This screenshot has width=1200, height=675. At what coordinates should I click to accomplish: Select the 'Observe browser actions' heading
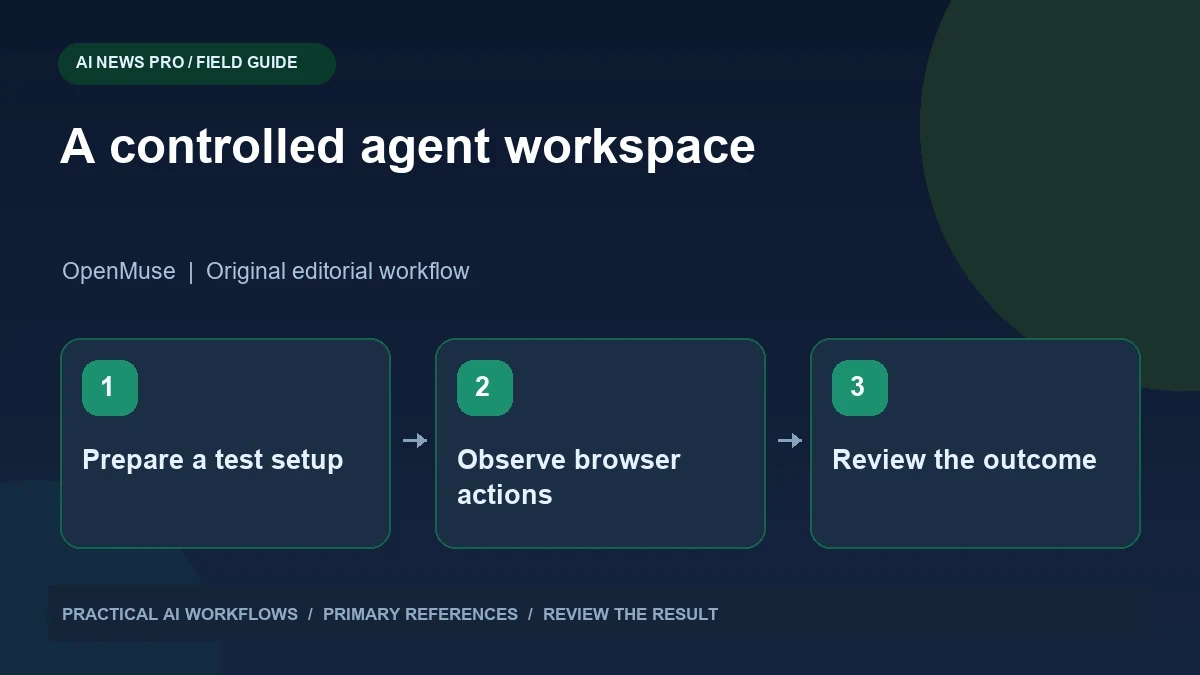pyautogui.click(x=569, y=477)
